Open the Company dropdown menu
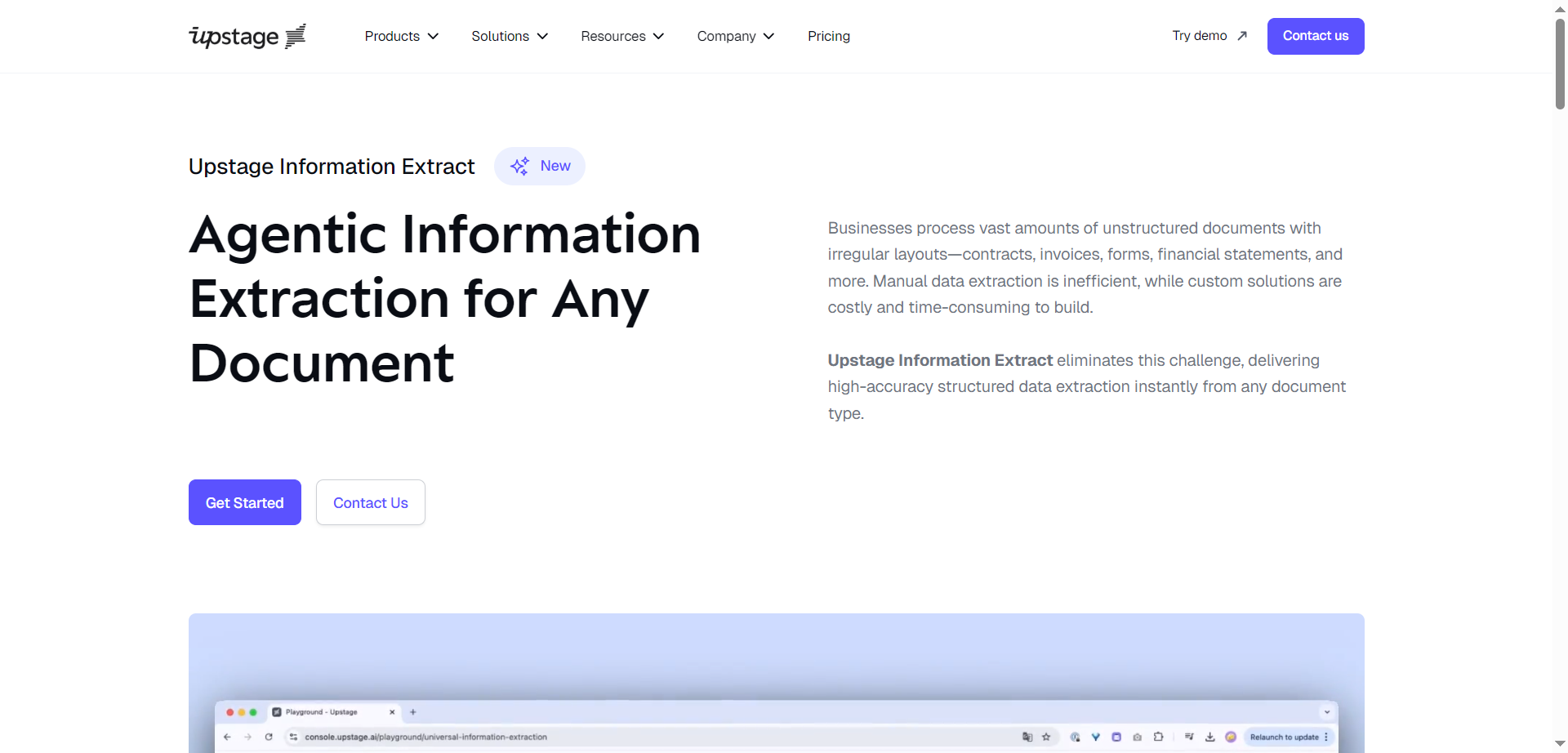 735,36
